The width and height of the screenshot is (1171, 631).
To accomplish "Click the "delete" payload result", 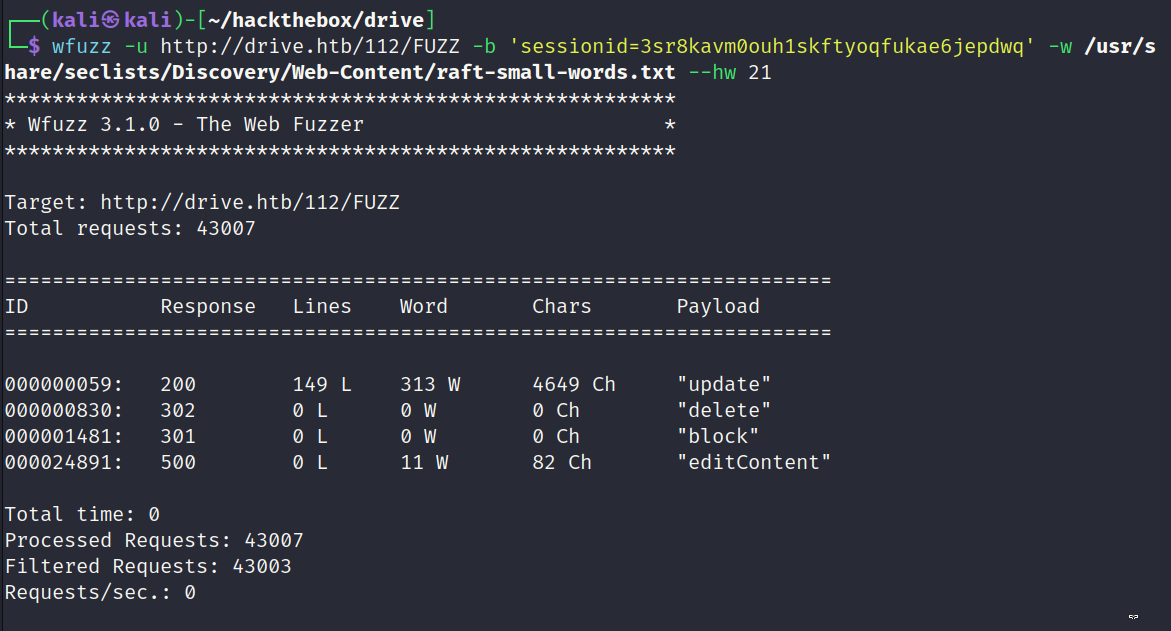I will click(724, 411).
